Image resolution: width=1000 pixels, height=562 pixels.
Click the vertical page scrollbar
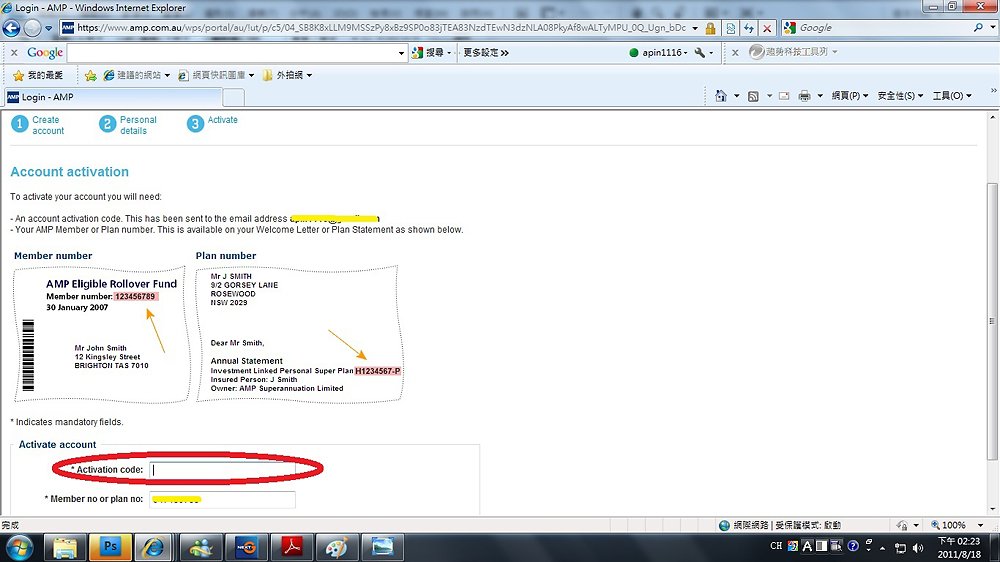[992, 320]
